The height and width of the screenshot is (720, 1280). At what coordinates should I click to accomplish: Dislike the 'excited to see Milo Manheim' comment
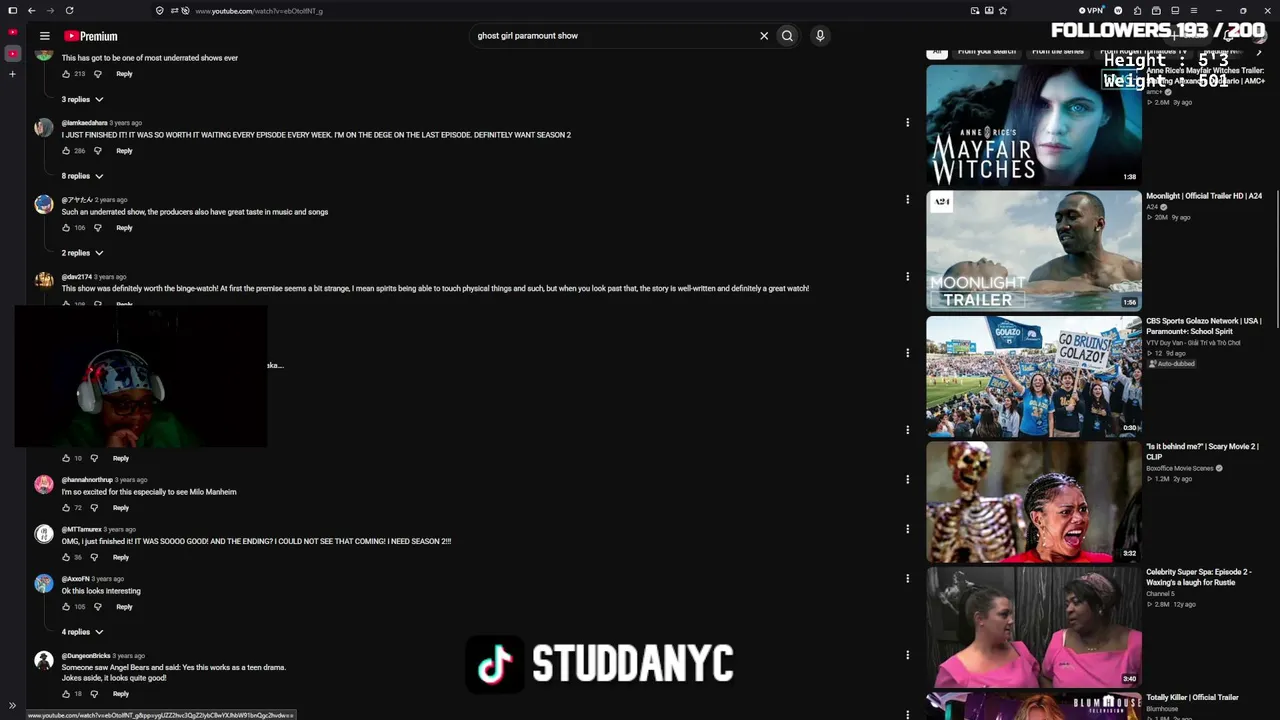94,508
